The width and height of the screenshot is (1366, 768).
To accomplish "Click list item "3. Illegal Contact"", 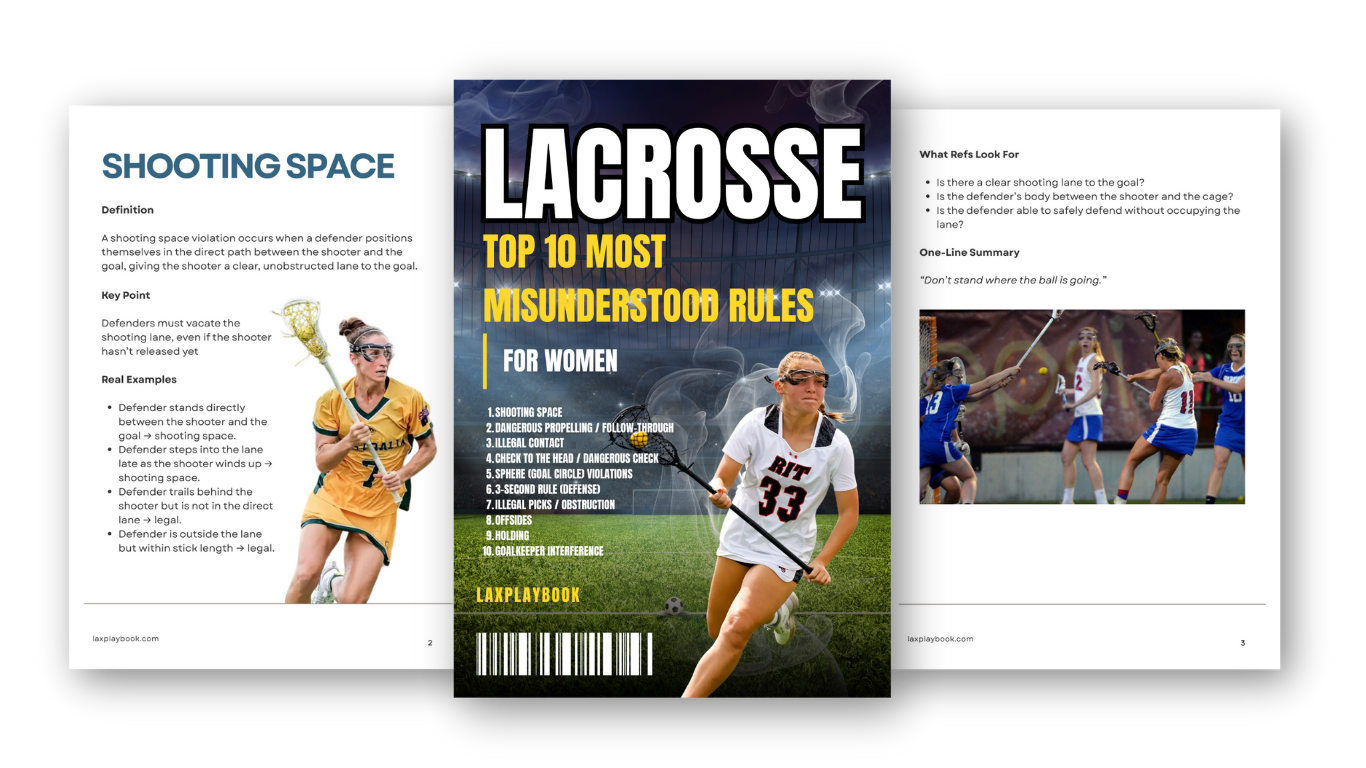I will click(x=525, y=442).
